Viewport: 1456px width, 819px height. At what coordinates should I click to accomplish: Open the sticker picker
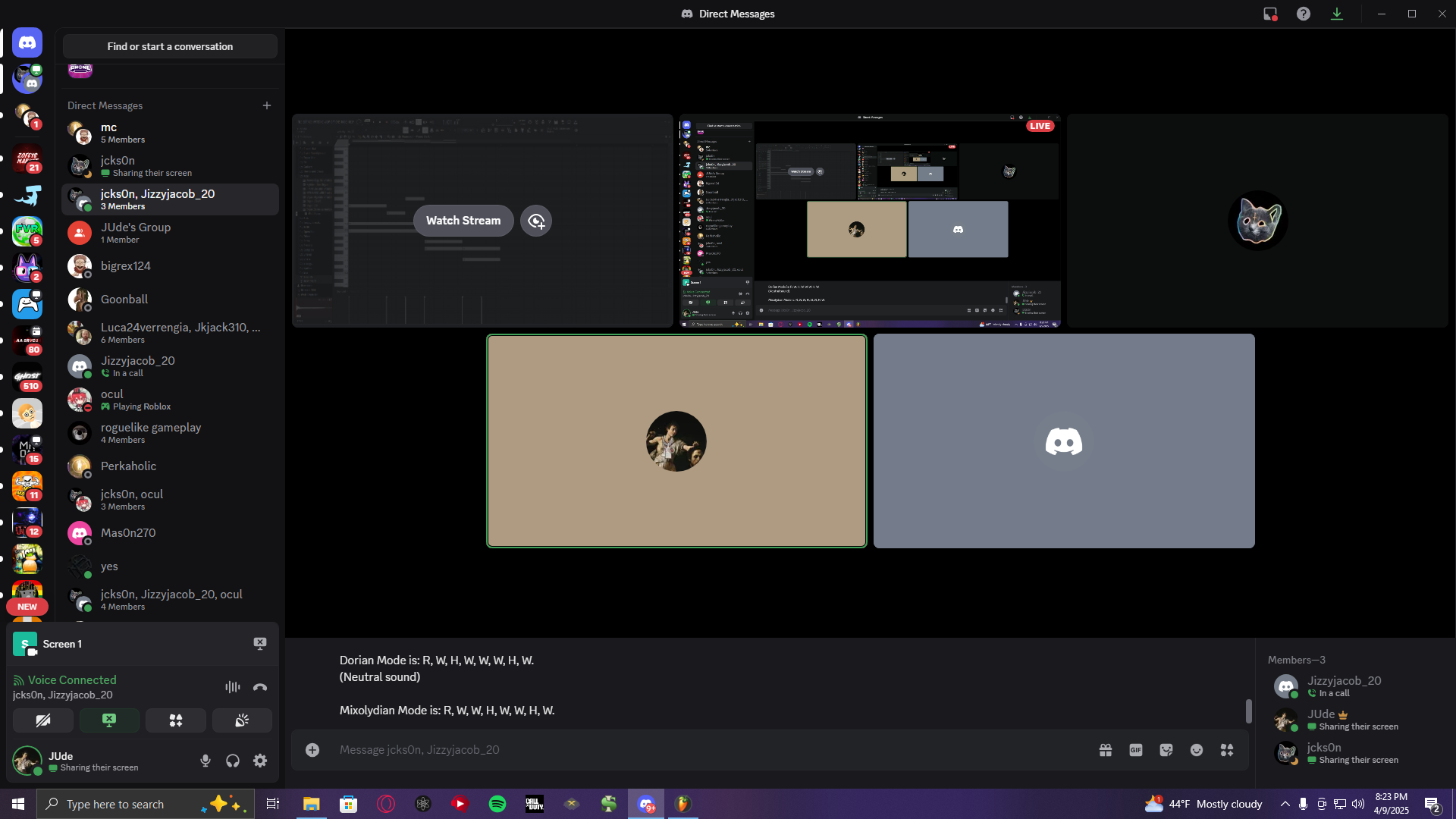click(x=1166, y=750)
